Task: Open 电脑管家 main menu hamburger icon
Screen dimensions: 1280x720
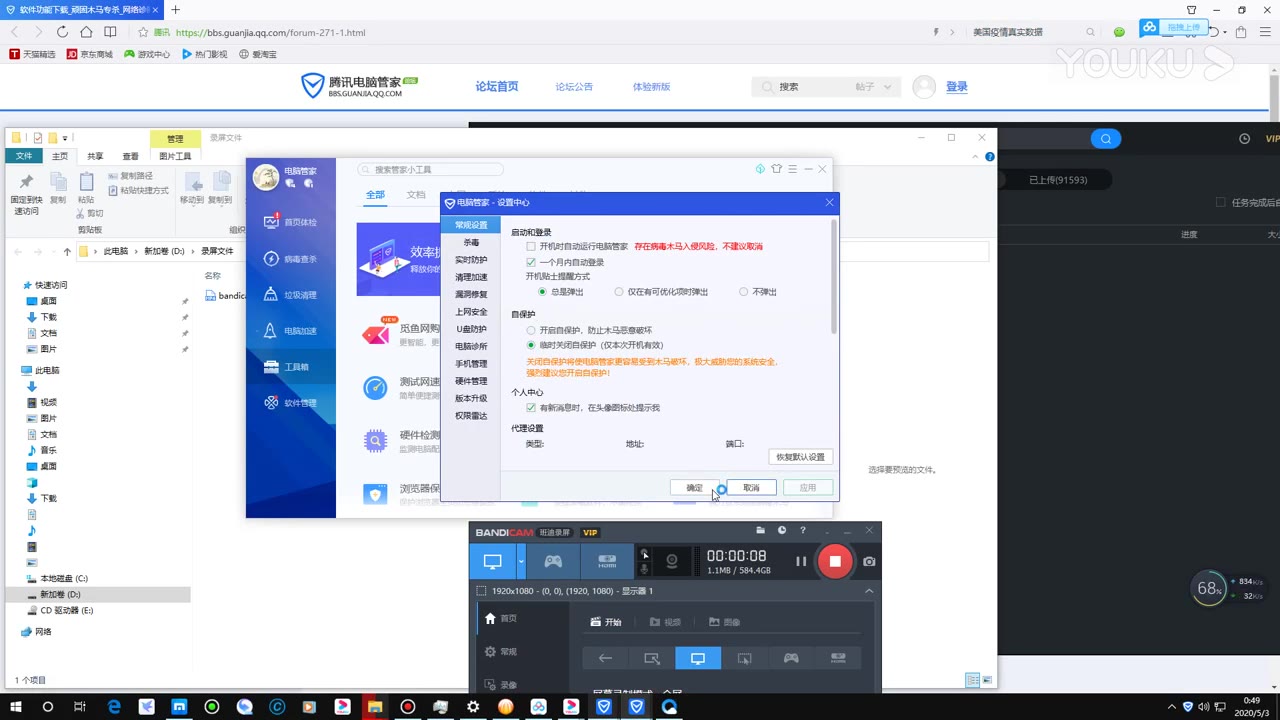Action: coord(792,169)
